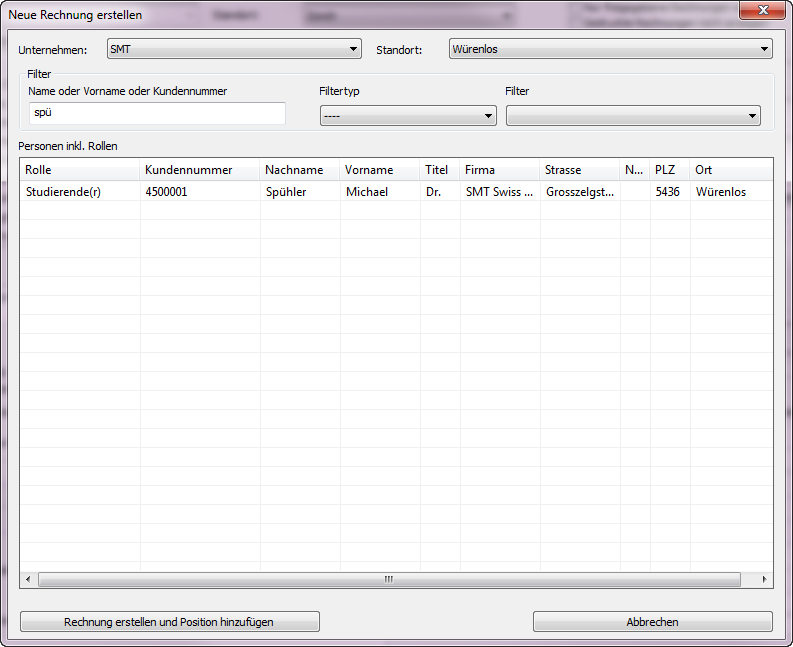Screen dimensions: 793x647
Task: Open the empty Filter dropdown
Action: [633, 116]
